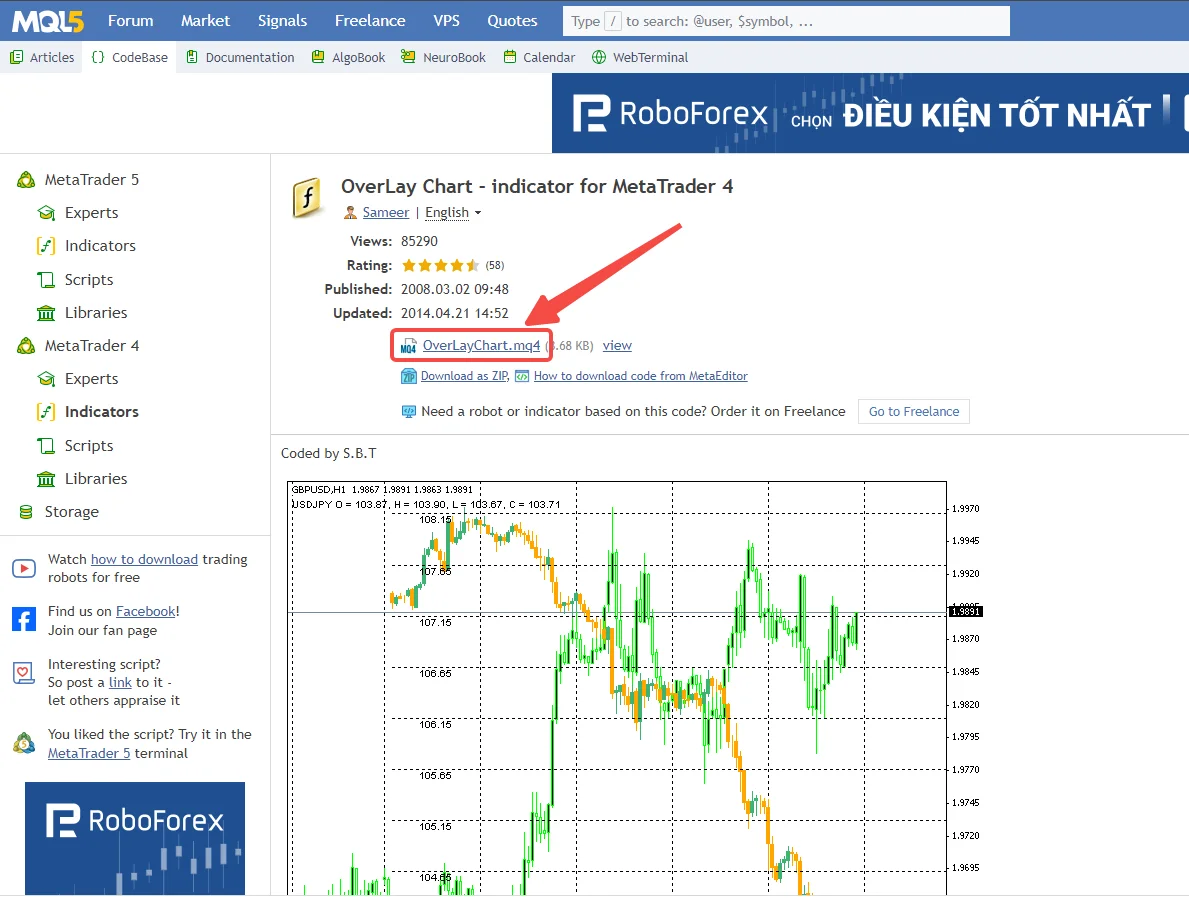Go to the Signals section

[282, 21]
